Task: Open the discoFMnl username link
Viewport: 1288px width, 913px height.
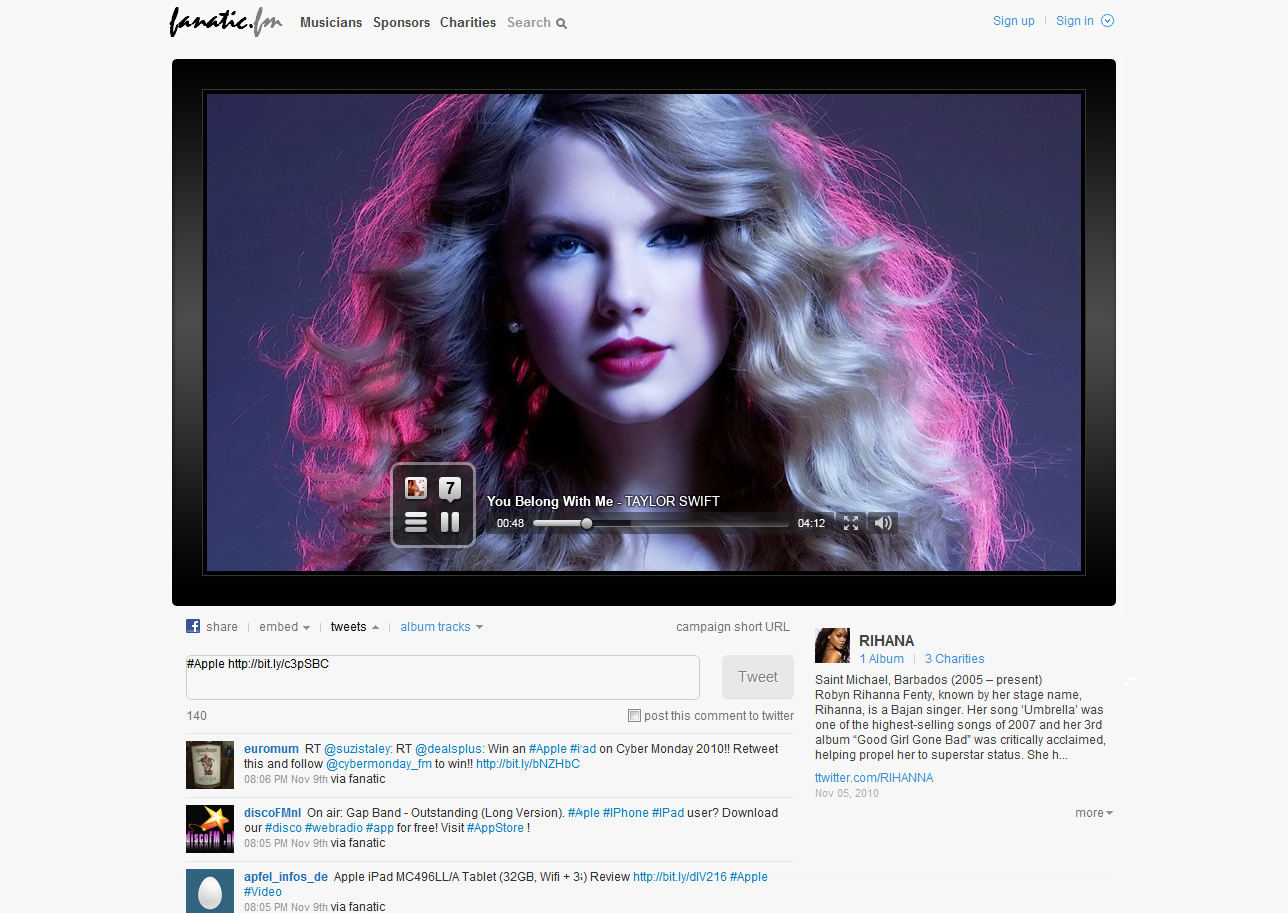Action: tap(272, 813)
